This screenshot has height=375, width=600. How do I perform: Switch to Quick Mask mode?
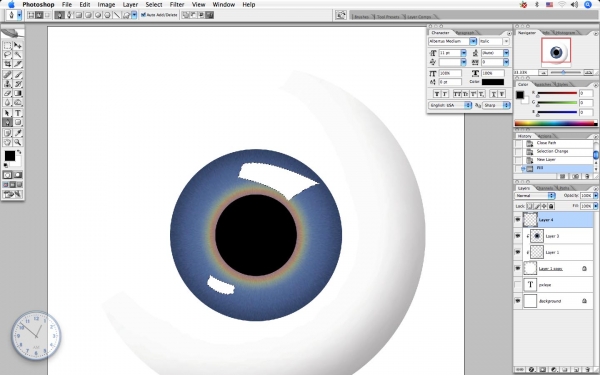[18, 175]
